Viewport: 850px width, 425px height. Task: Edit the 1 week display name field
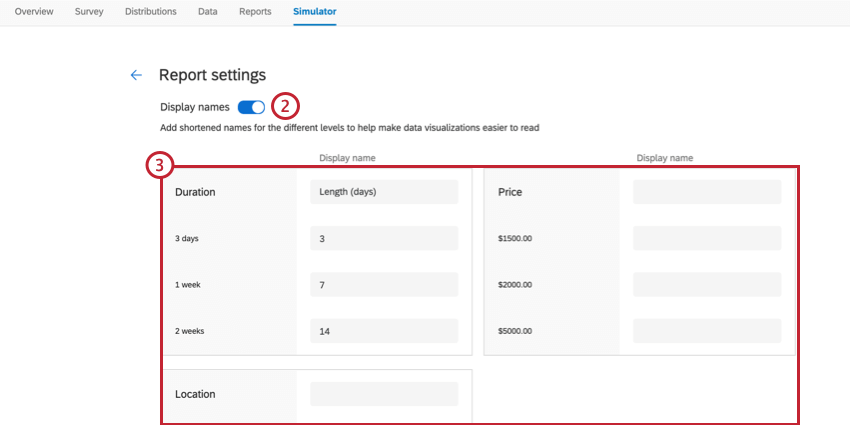pyautogui.click(x=384, y=285)
